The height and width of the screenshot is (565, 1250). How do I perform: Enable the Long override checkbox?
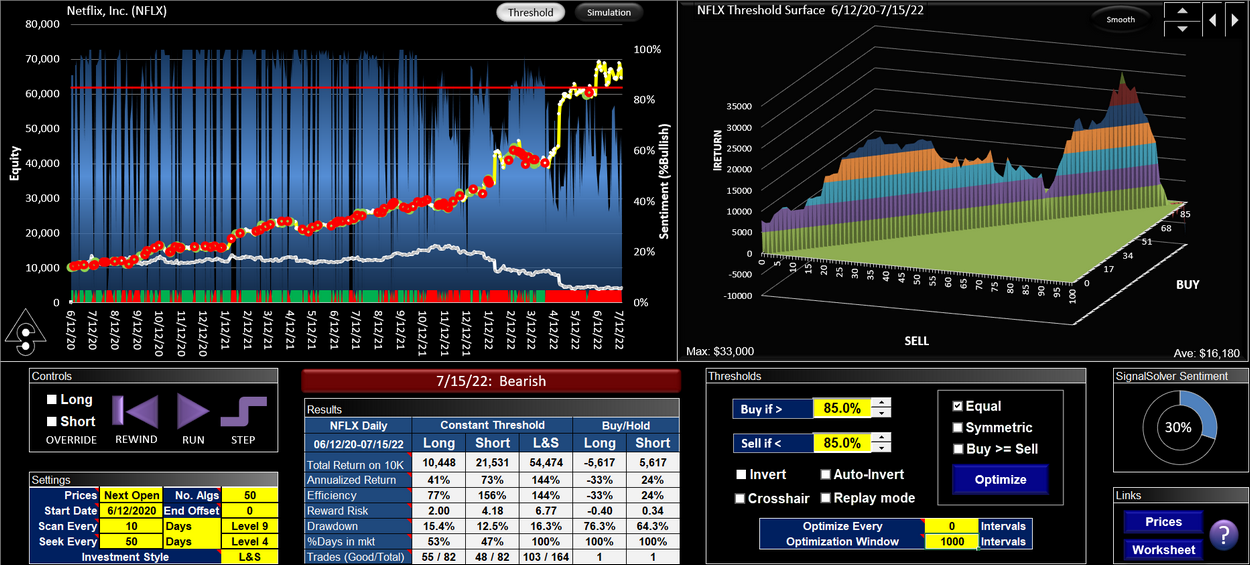(x=53, y=400)
